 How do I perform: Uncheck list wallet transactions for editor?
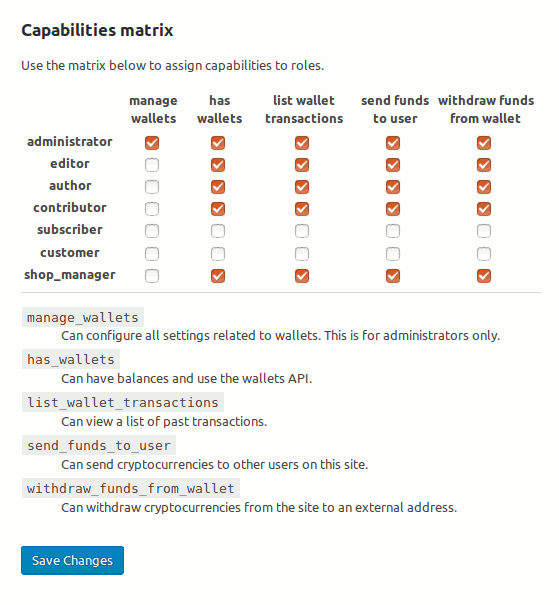tap(302, 165)
